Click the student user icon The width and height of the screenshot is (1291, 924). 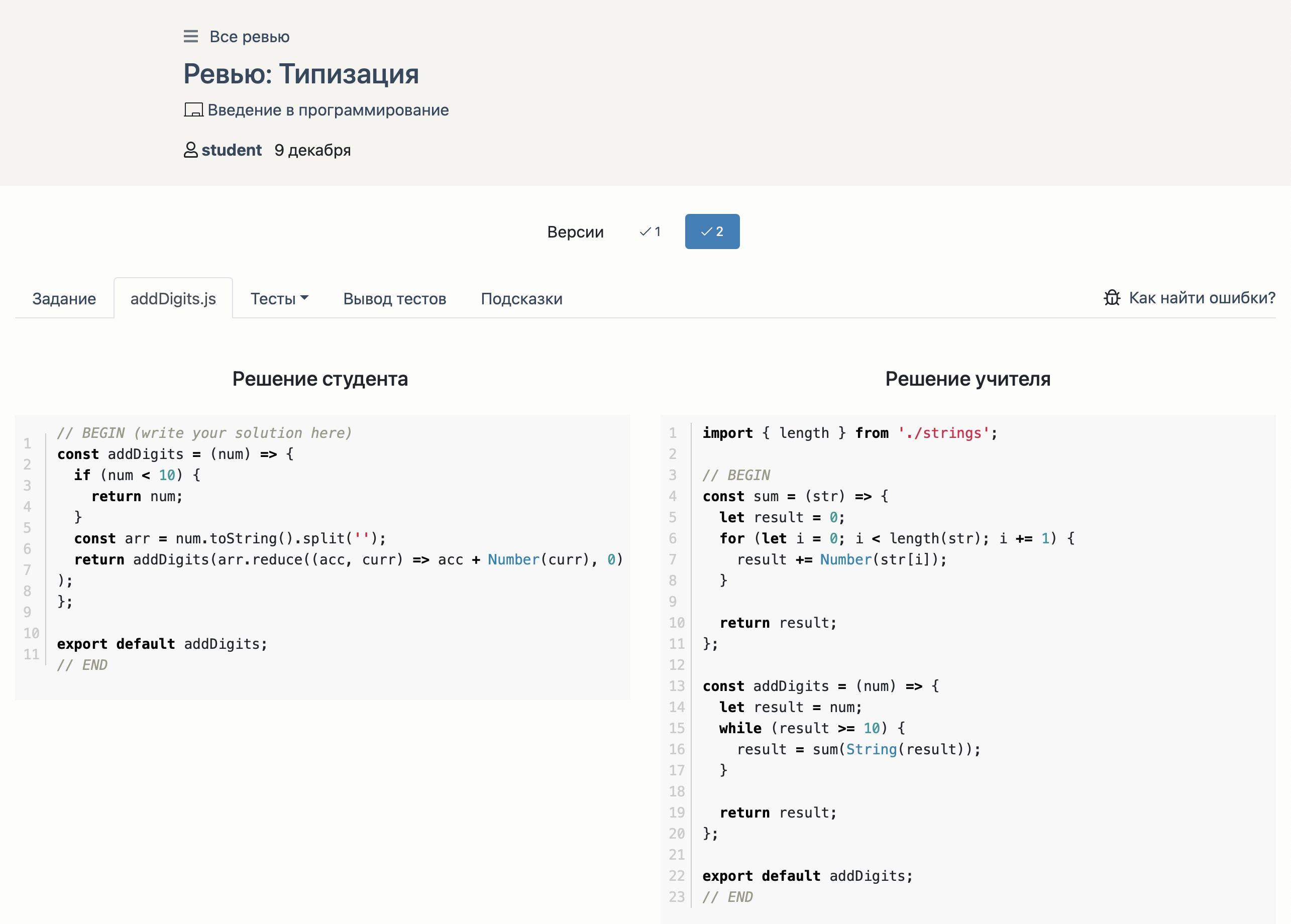(x=190, y=150)
